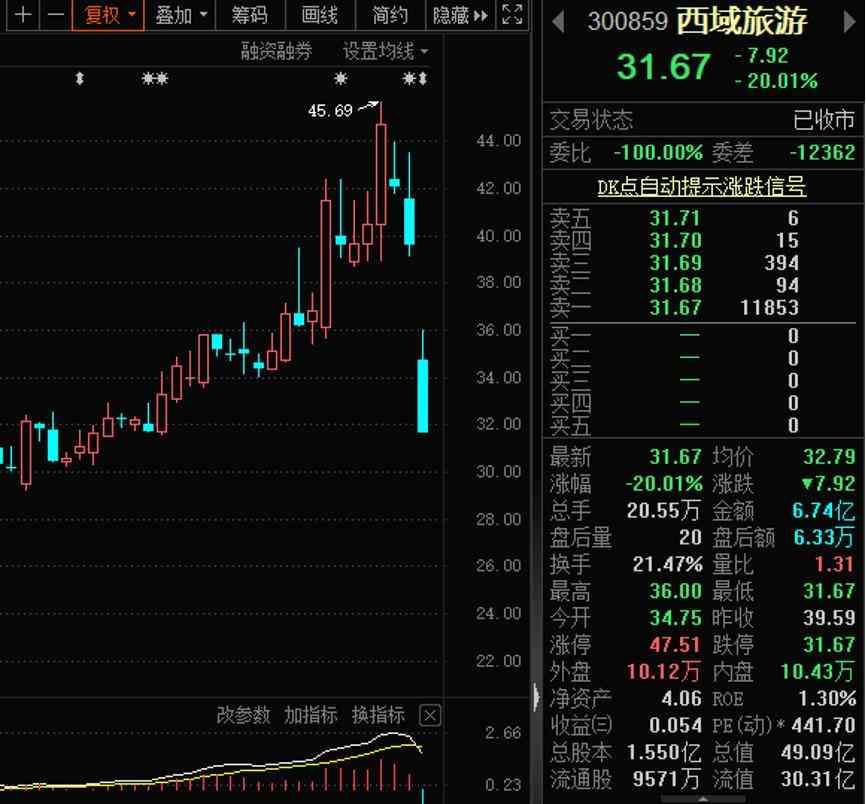Click 改参数 to modify indicator parameters

[243, 715]
